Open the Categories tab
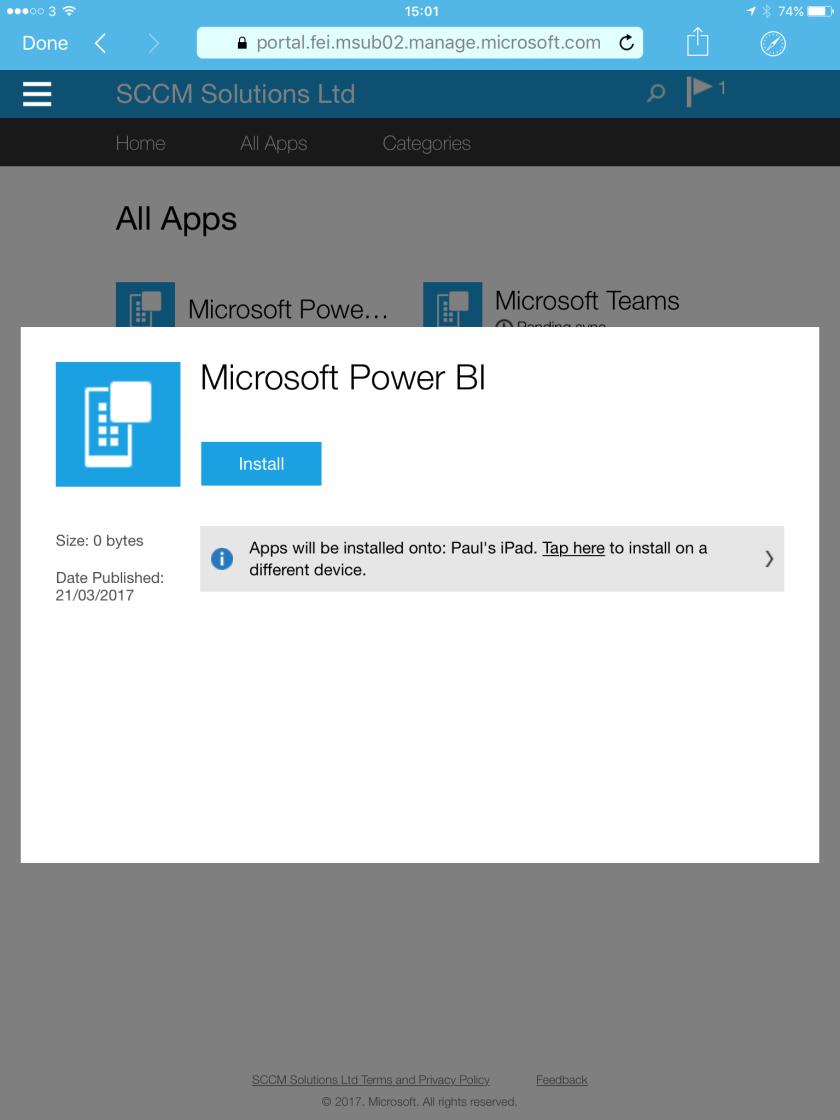The width and height of the screenshot is (840, 1120). [426, 143]
